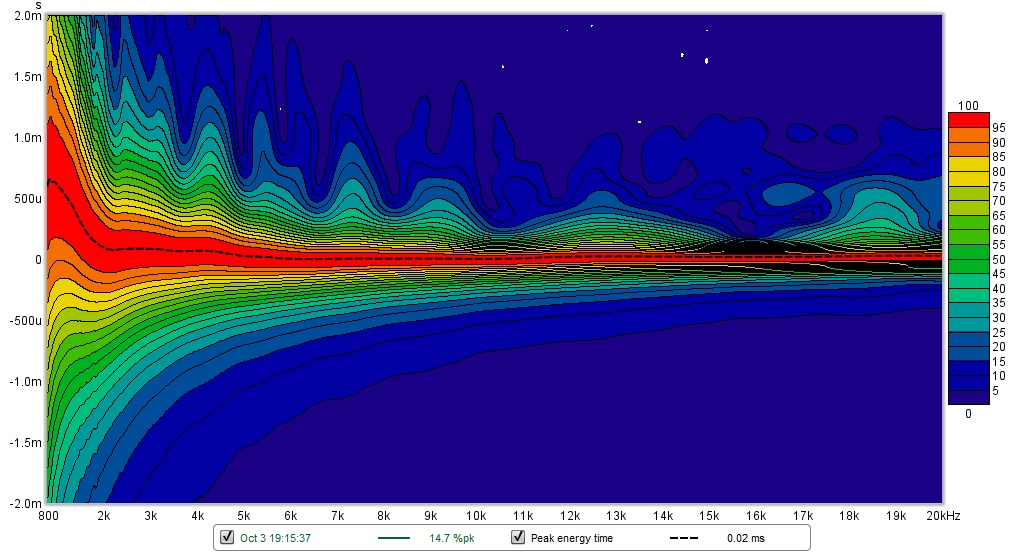Toggle the Peak energy time checkbox

(x=518, y=537)
